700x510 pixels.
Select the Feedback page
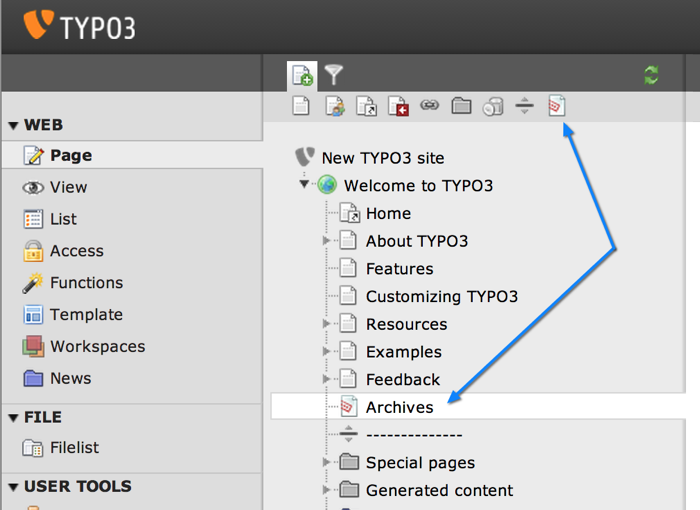403,380
